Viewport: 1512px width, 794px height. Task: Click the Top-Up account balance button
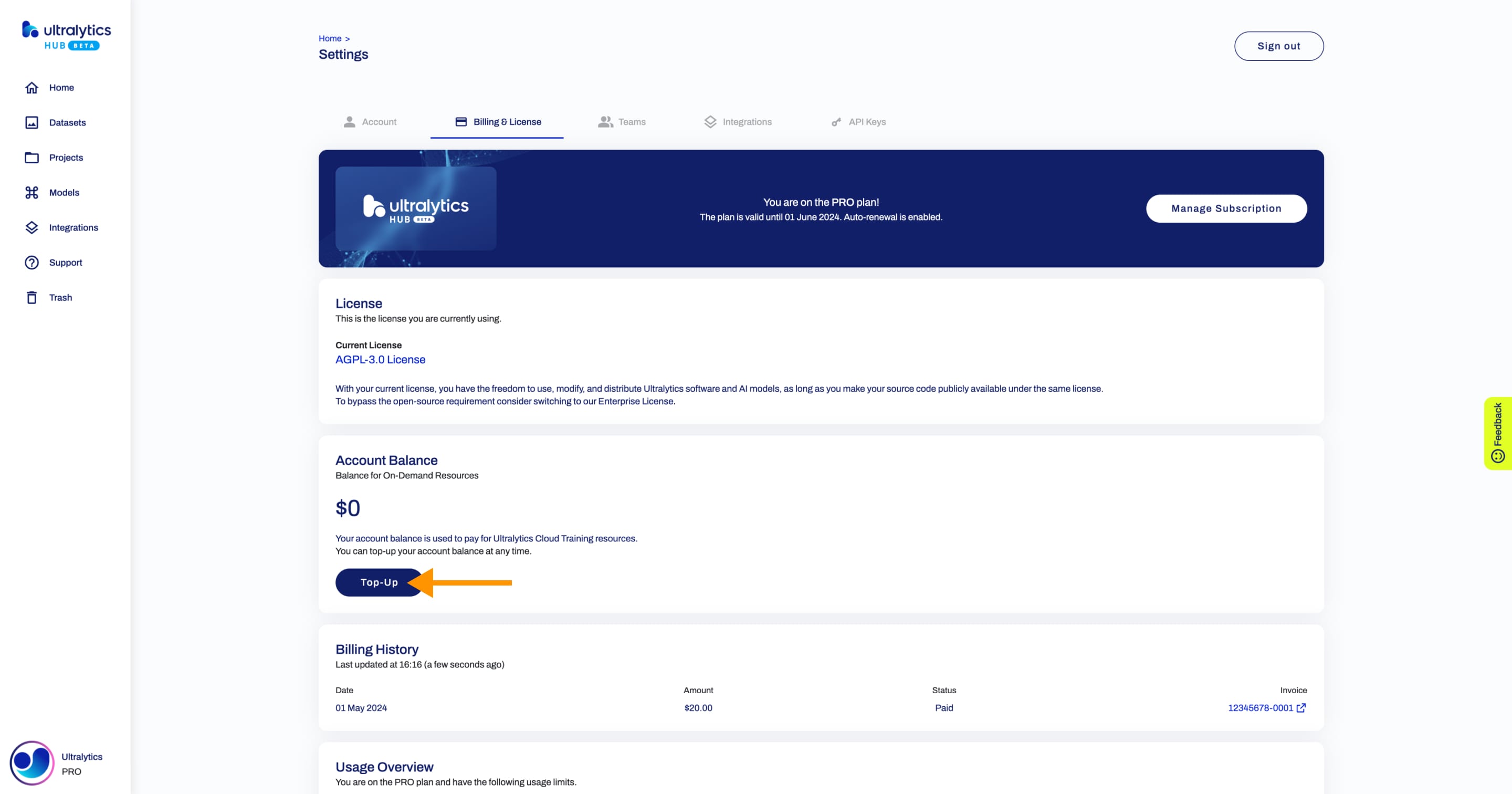378,582
